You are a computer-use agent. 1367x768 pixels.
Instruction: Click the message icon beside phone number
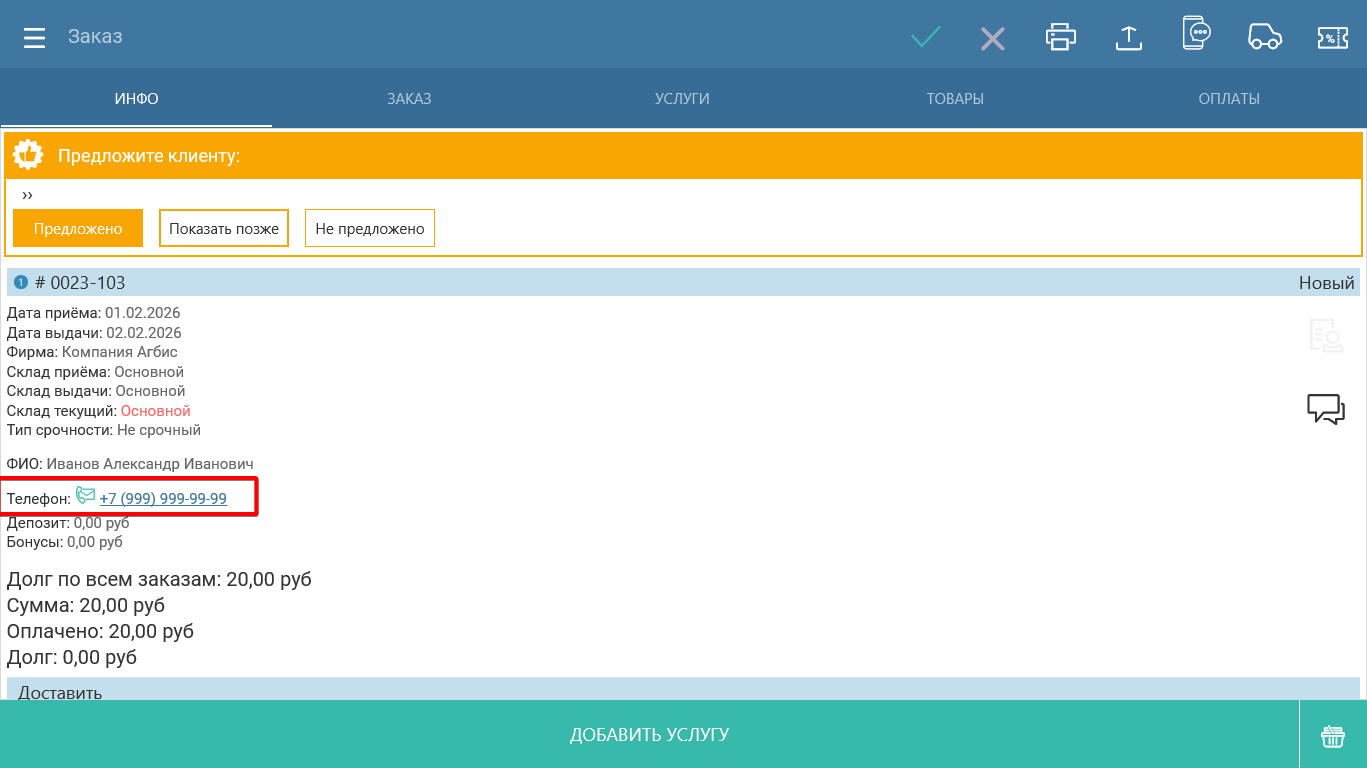(x=86, y=495)
